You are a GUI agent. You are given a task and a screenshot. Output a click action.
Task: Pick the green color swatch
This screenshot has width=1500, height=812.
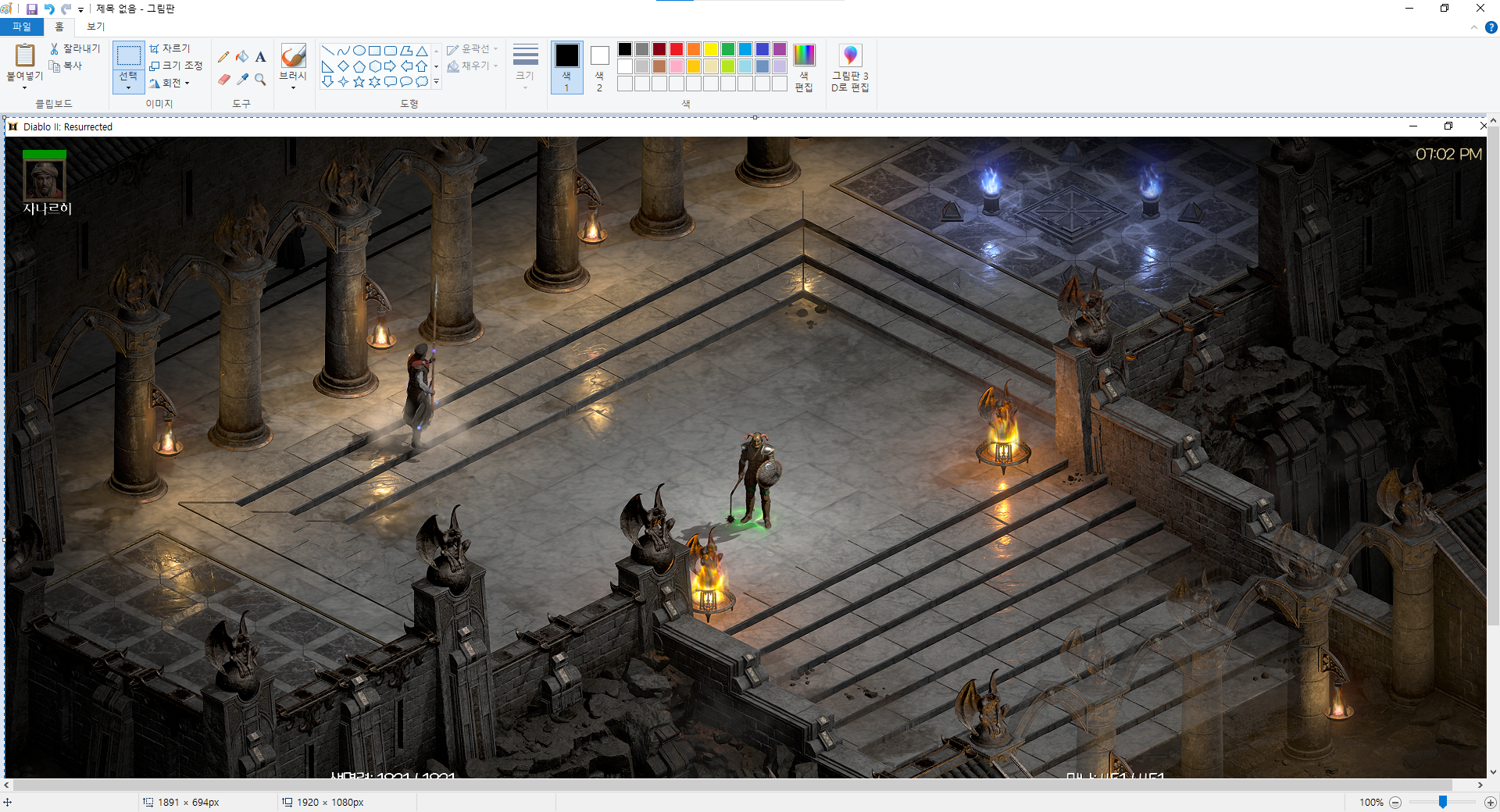(x=728, y=49)
